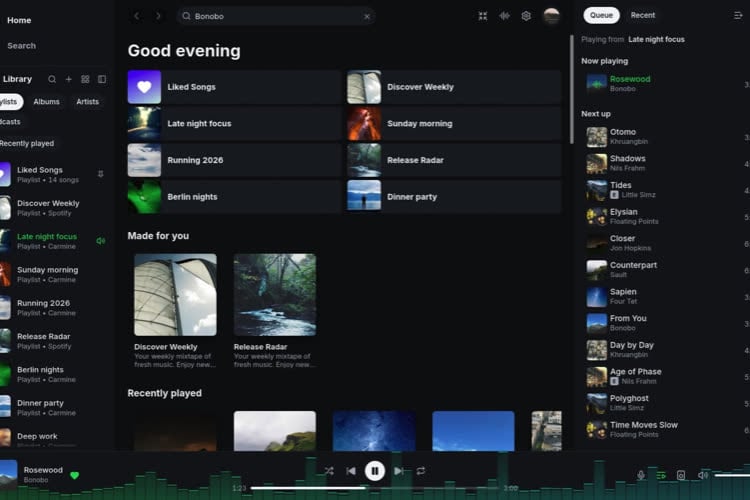
Task: Open the Liked Songs tile
Action: (234, 87)
